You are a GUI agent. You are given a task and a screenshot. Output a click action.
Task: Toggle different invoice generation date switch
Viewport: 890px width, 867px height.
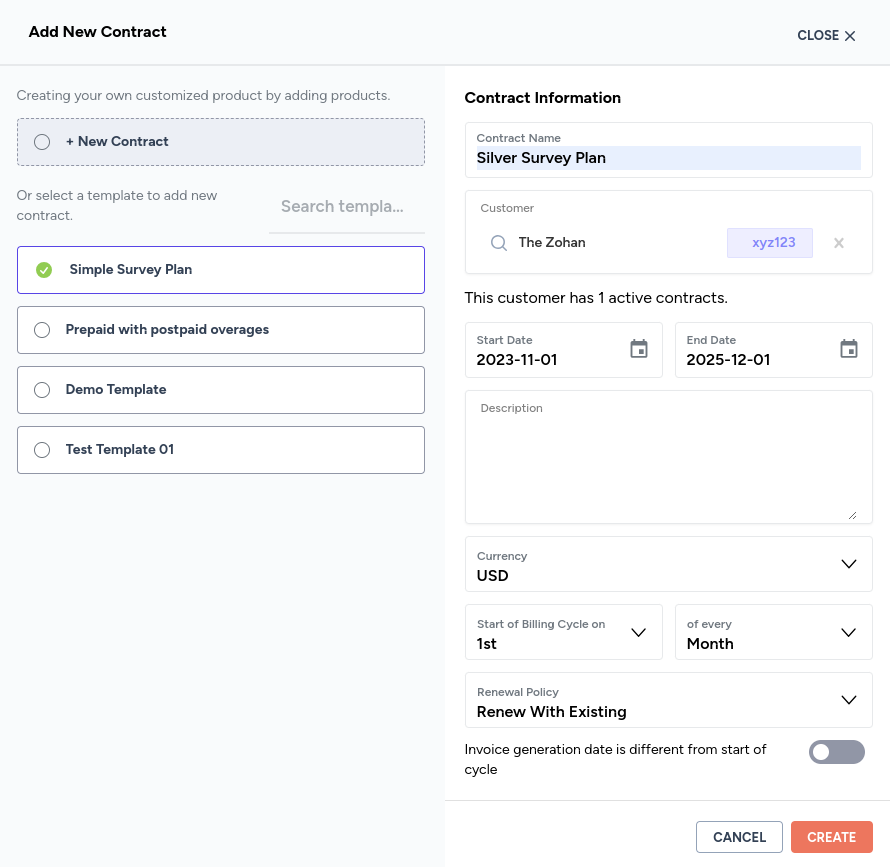836,752
